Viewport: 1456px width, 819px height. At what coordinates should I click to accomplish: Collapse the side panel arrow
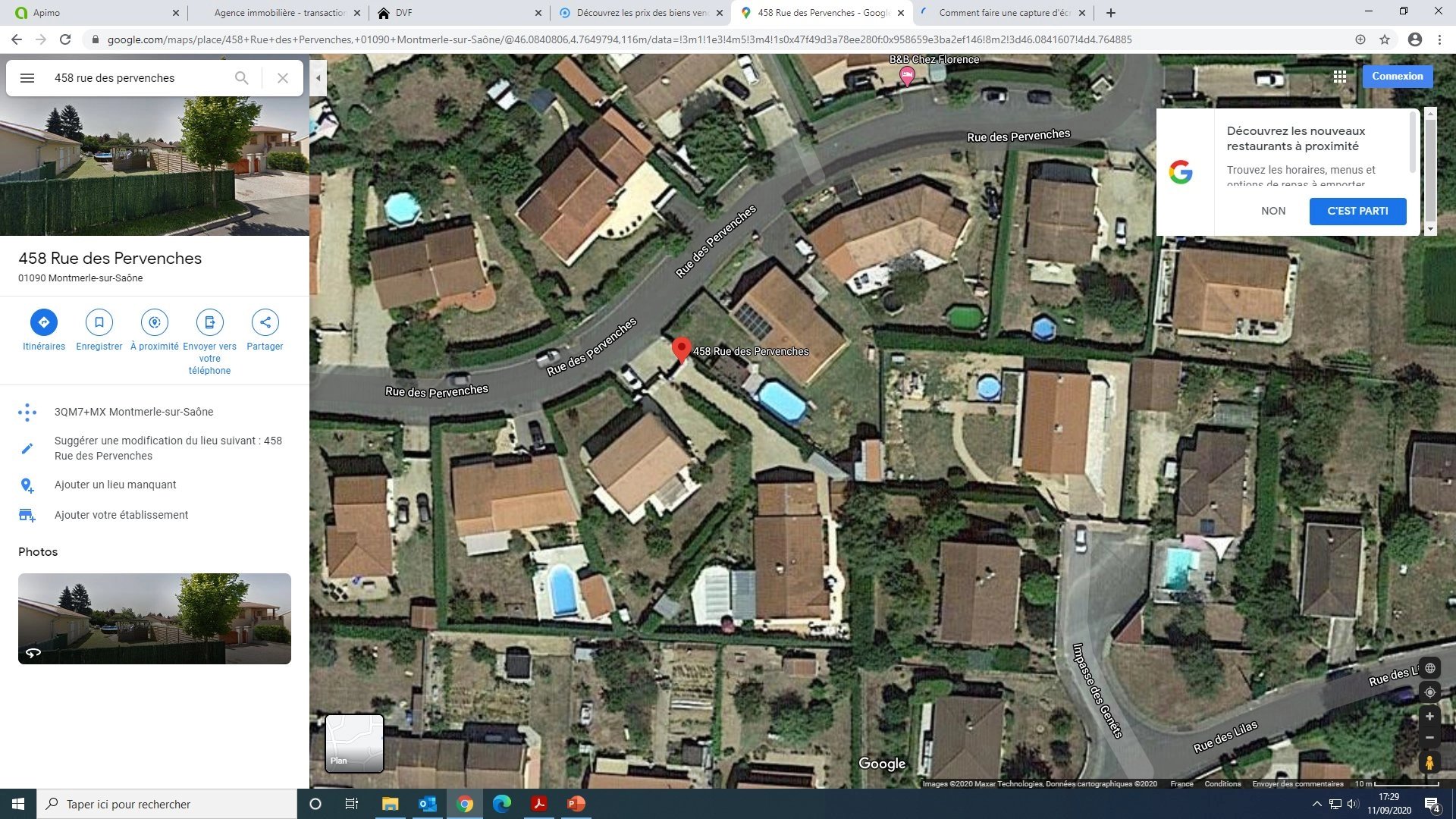[x=318, y=78]
